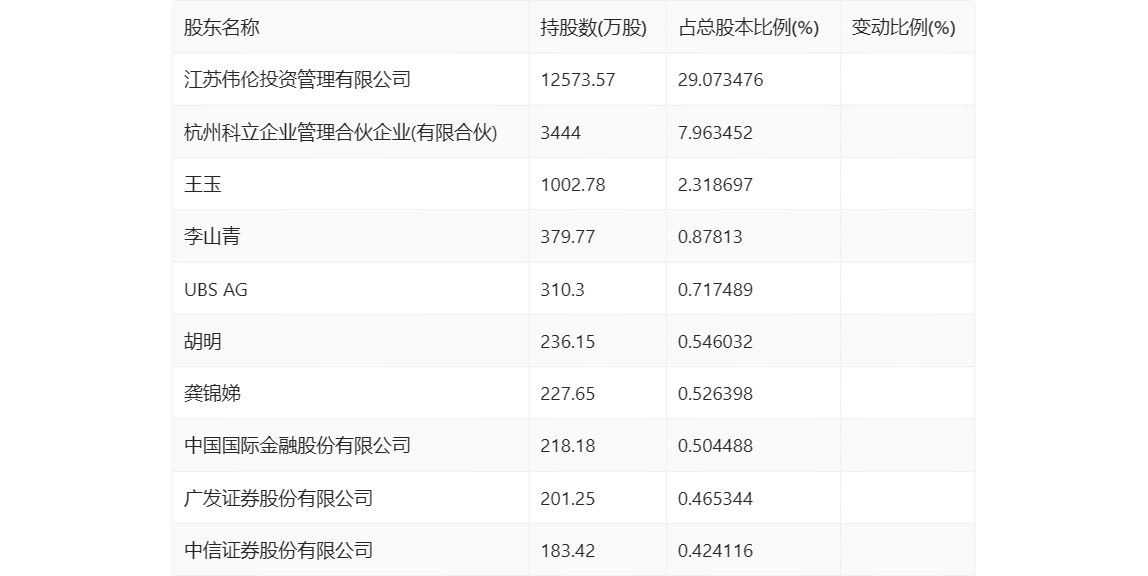Select 中国国际金融股份有限公司 shareholder name
The height and width of the screenshot is (576, 1148).
(297, 446)
